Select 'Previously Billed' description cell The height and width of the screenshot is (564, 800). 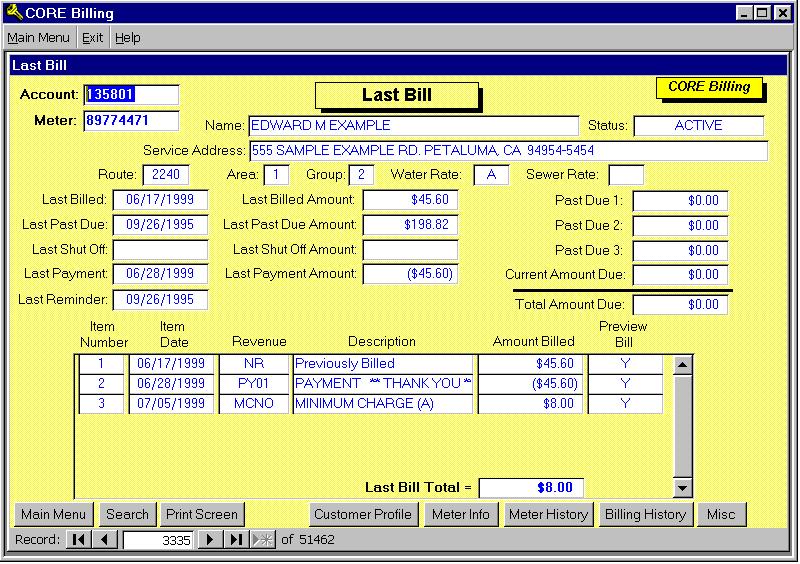(383, 363)
